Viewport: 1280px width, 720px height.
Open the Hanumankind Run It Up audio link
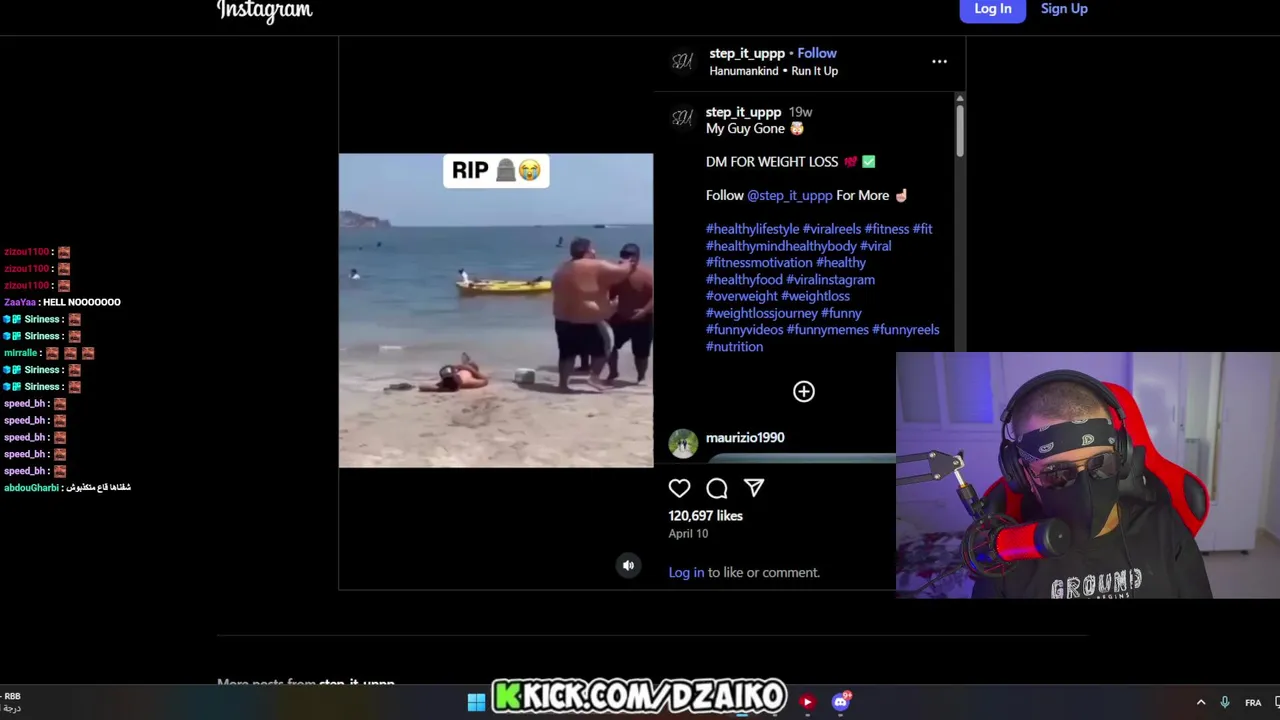773,71
